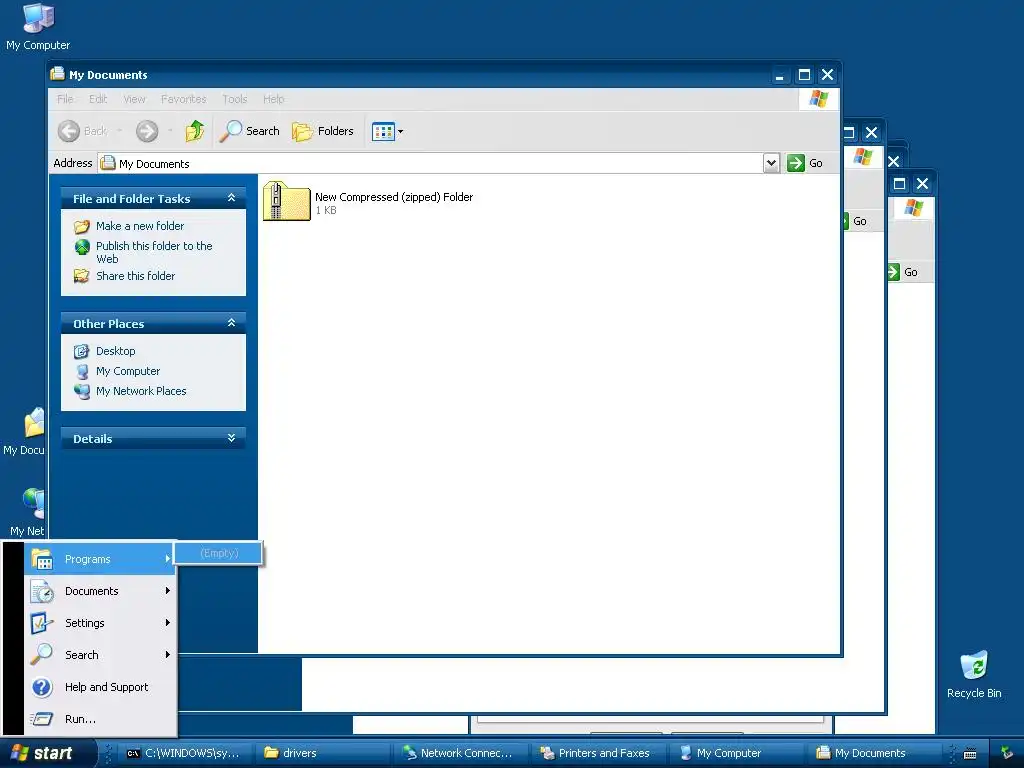Open the File menu
This screenshot has height=768, width=1024.
[x=65, y=99]
